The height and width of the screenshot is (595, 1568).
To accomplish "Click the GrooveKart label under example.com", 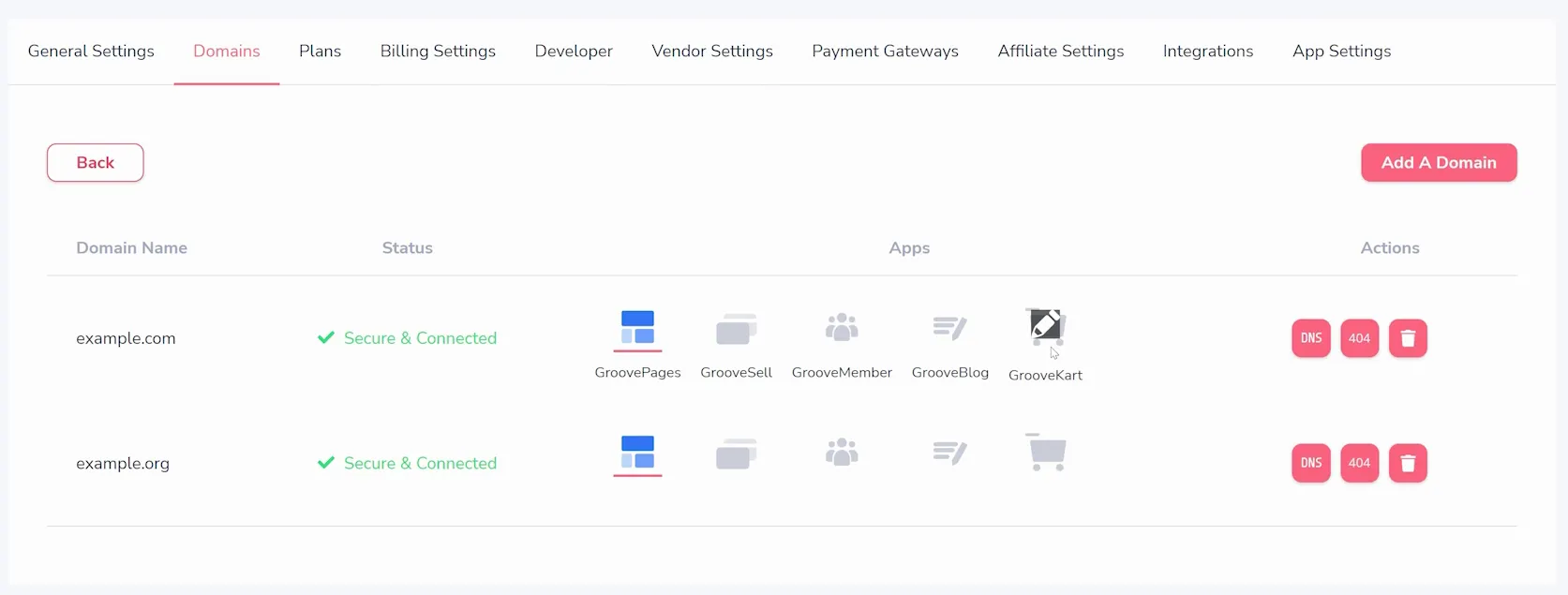I will 1045,375.
